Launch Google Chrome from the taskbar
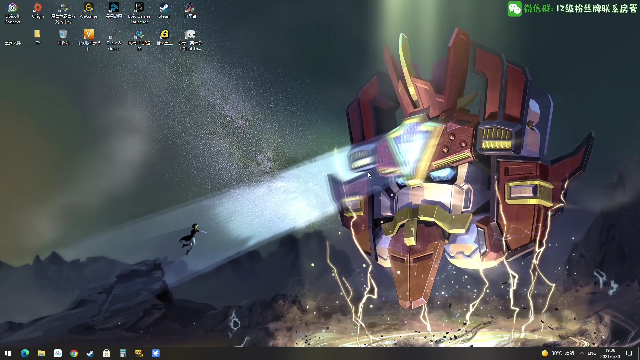This screenshot has width=640, height=360. (x=74, y=353)
